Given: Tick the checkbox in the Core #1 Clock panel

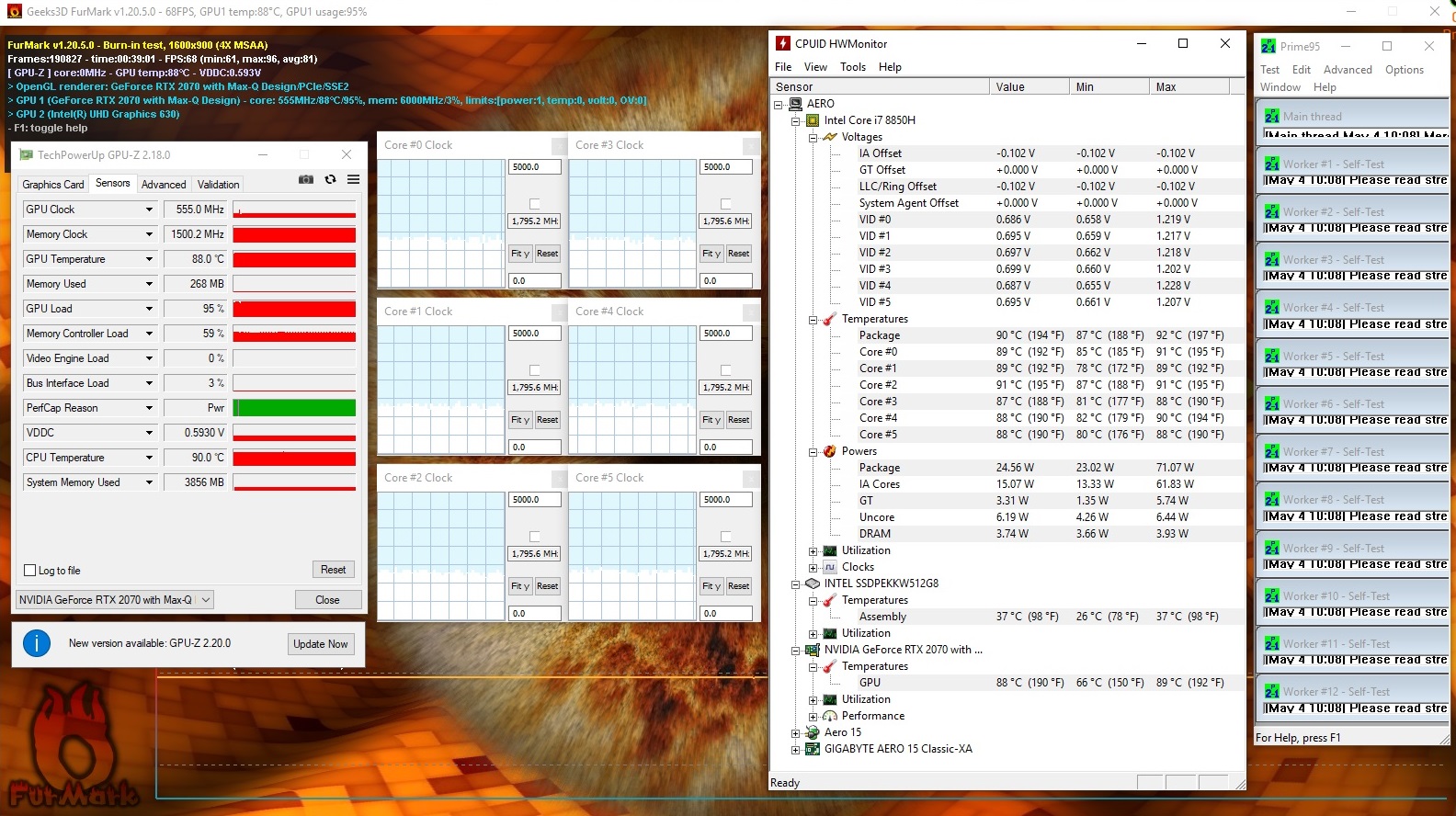Looking at the screenshot, I should point(535,370).
